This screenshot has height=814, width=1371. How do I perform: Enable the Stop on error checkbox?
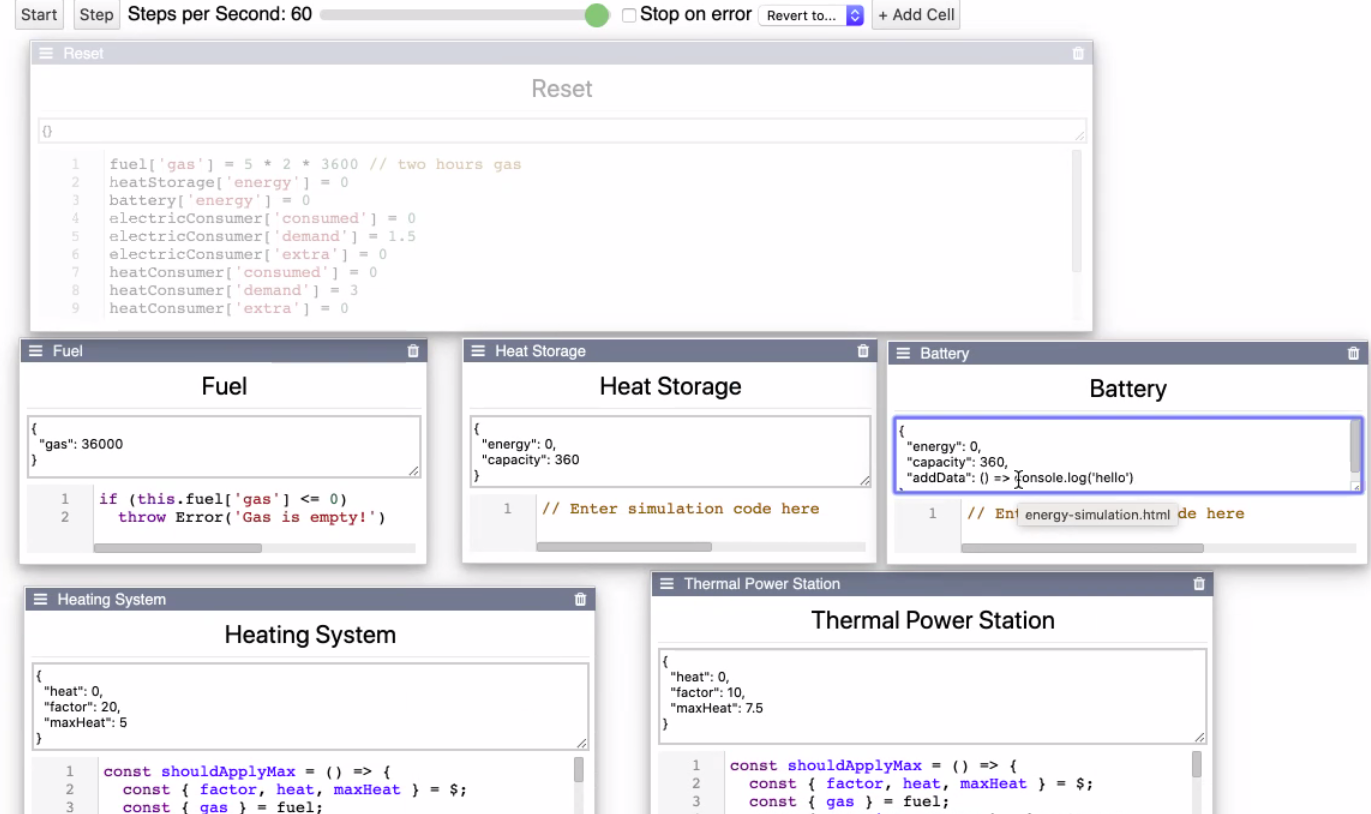pos(629,15)
